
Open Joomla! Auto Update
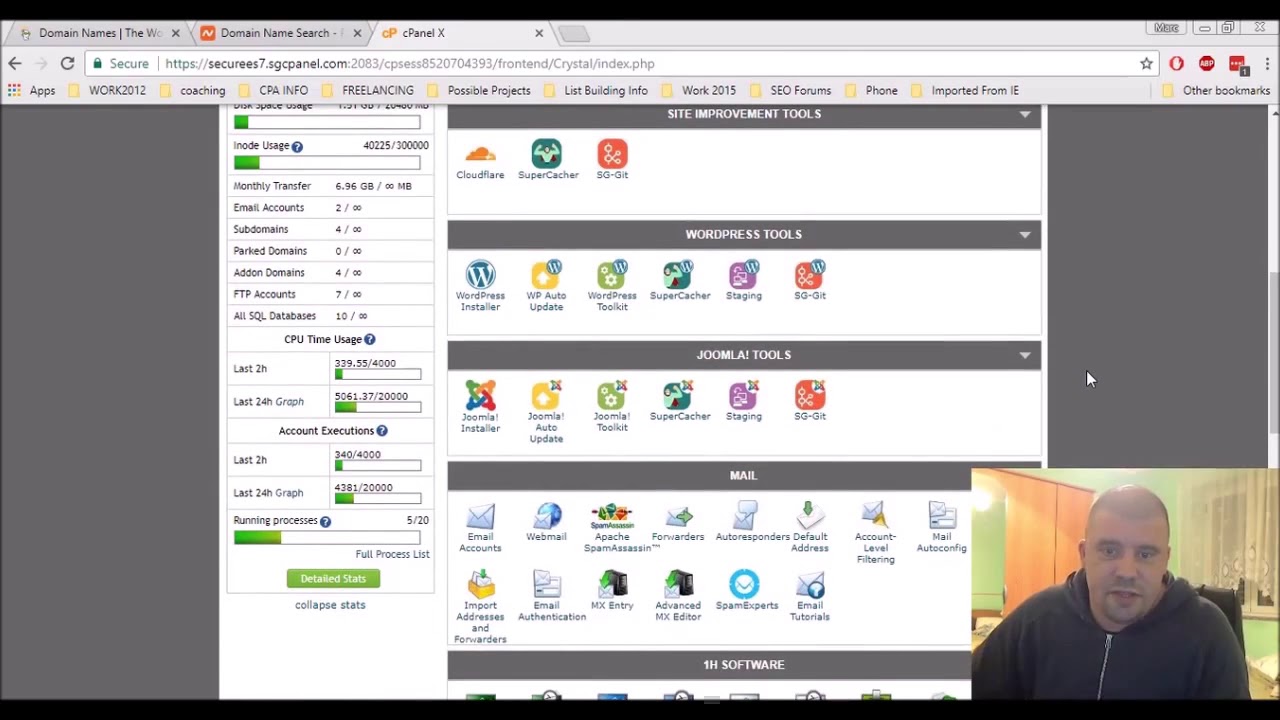[x=546, y=413]
